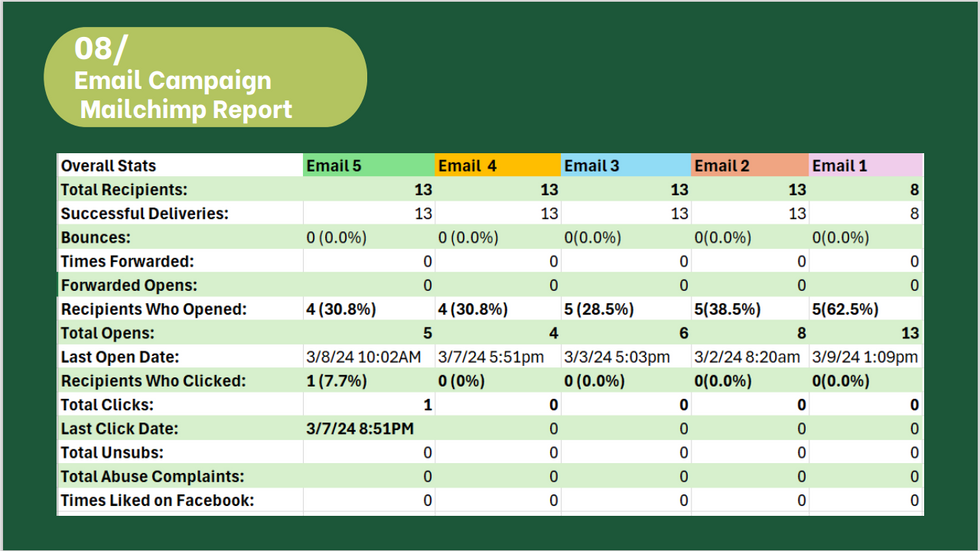Click the 'Total Clicks:' row label
980x551 pixels.
[107, 405]
